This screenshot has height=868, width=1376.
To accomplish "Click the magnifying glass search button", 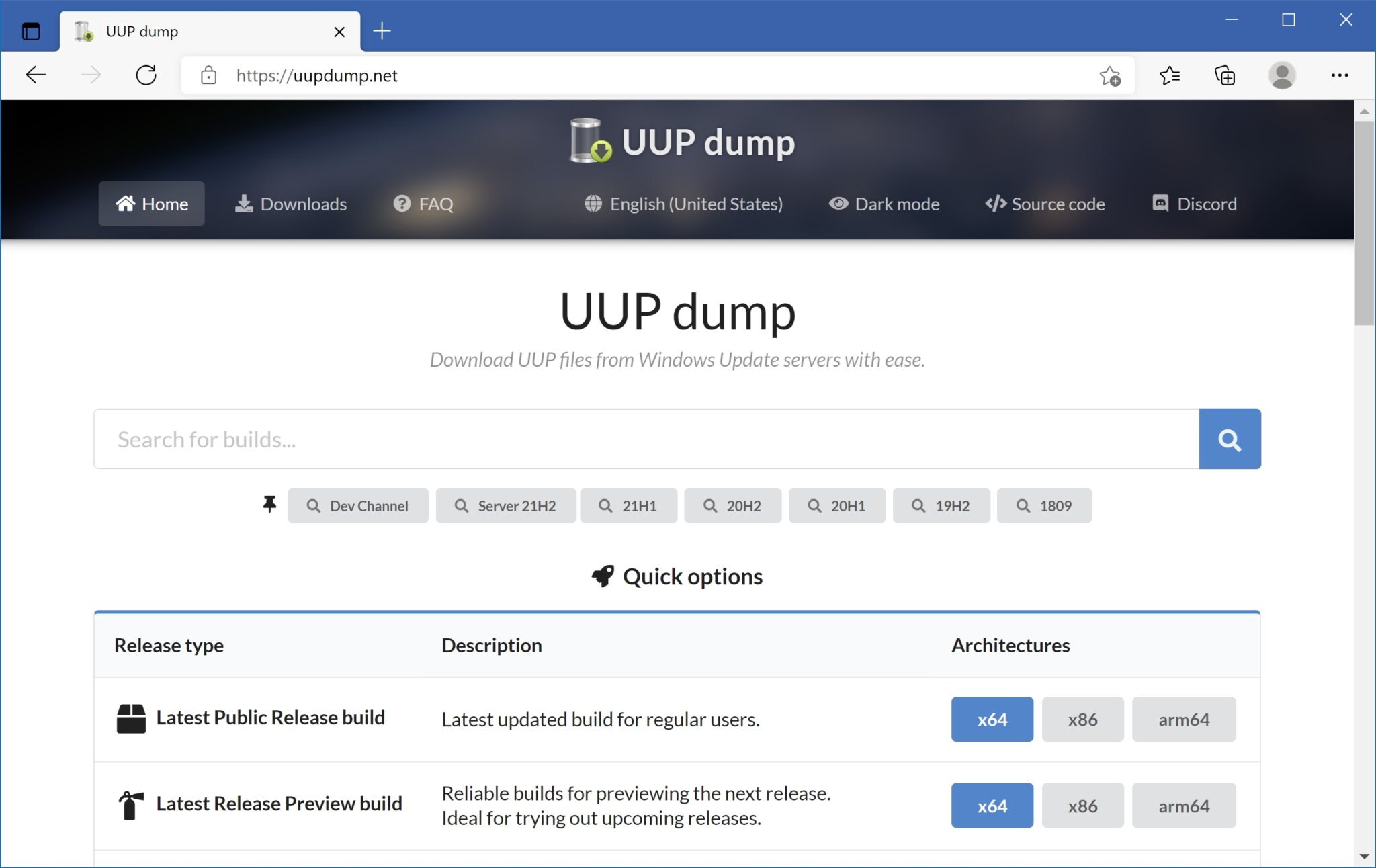I will click(x=1230, y=439).
